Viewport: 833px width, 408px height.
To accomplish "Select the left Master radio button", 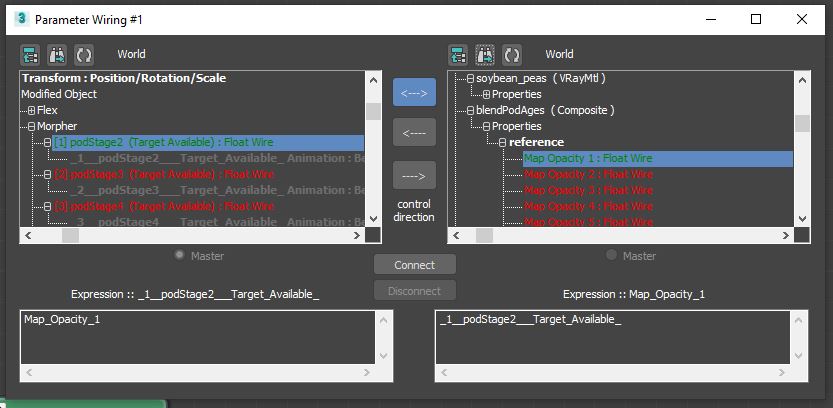I will point(180,256).
